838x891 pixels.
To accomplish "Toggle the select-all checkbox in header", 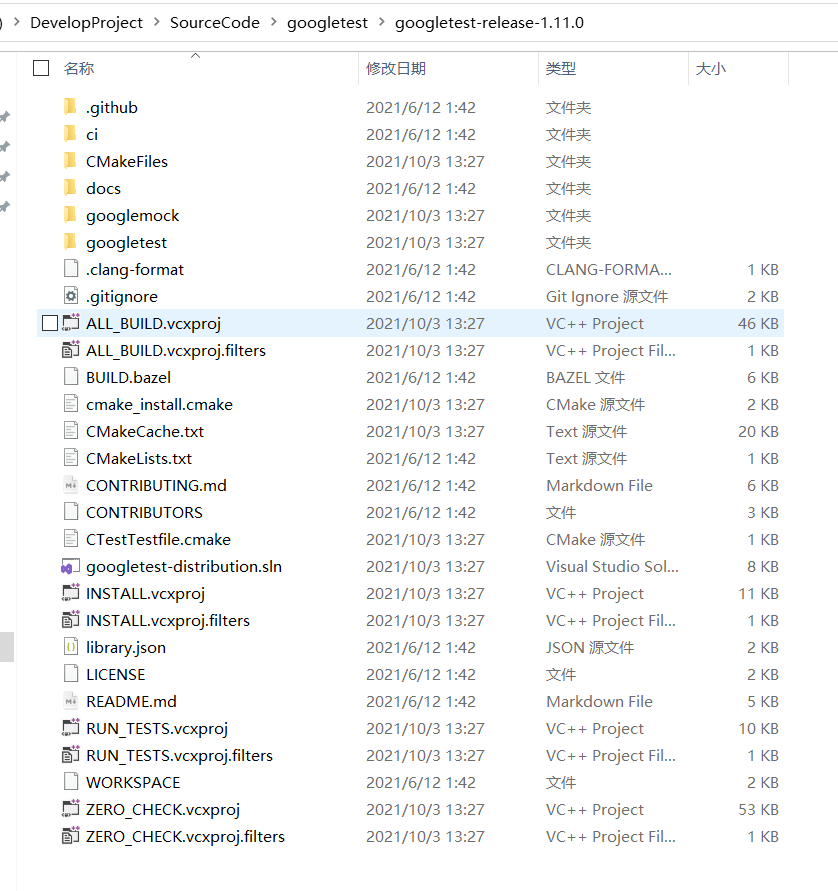I will [41, 68].
